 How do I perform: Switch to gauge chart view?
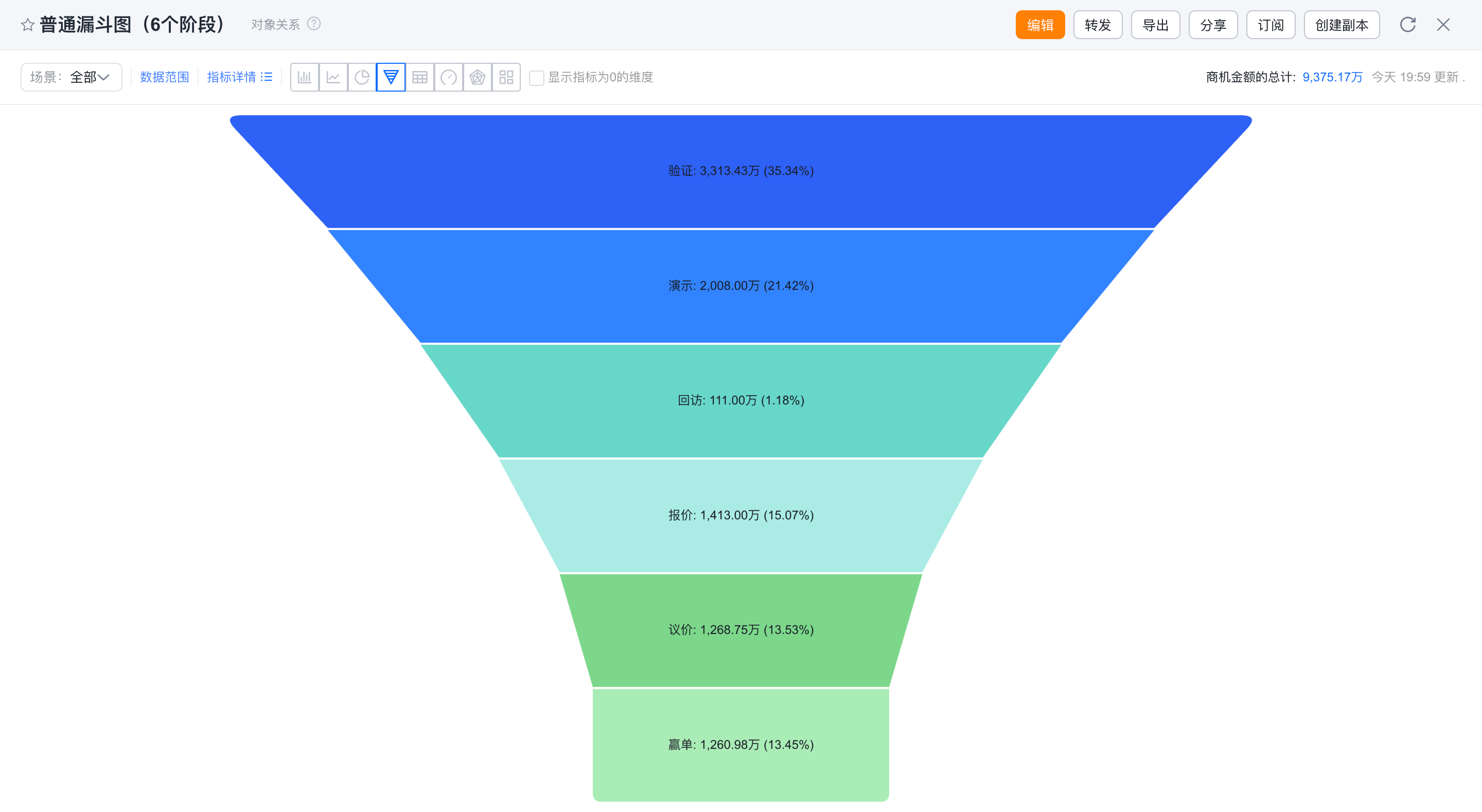449,77
